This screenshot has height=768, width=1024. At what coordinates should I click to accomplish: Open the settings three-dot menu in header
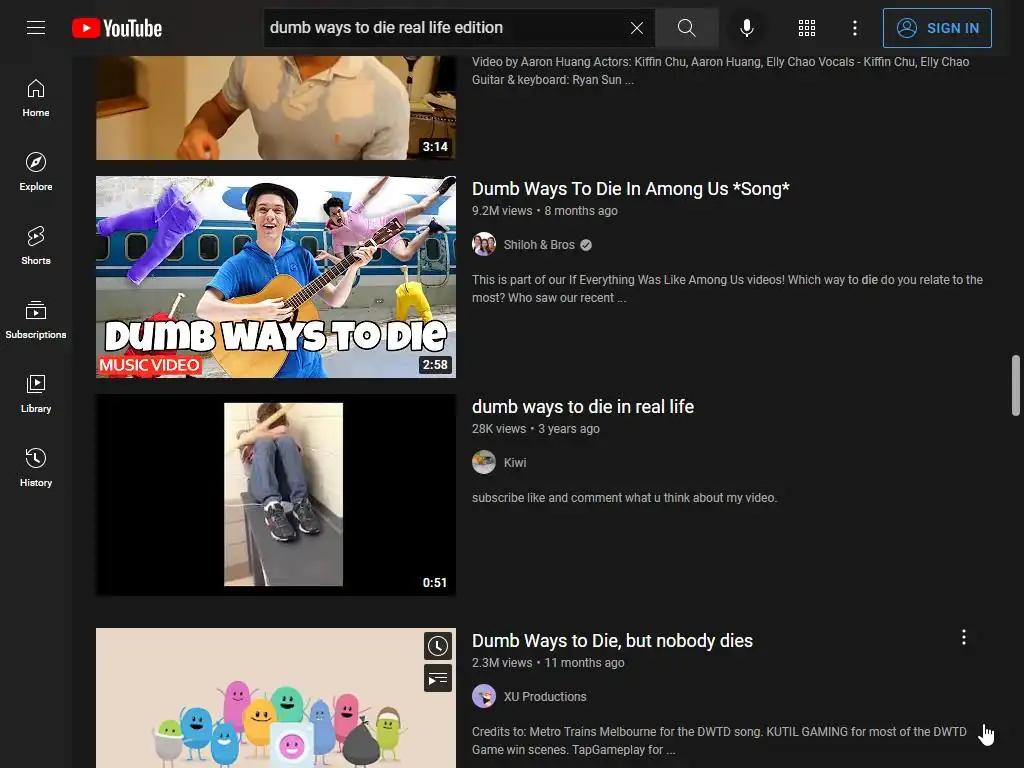click(855, 28)
